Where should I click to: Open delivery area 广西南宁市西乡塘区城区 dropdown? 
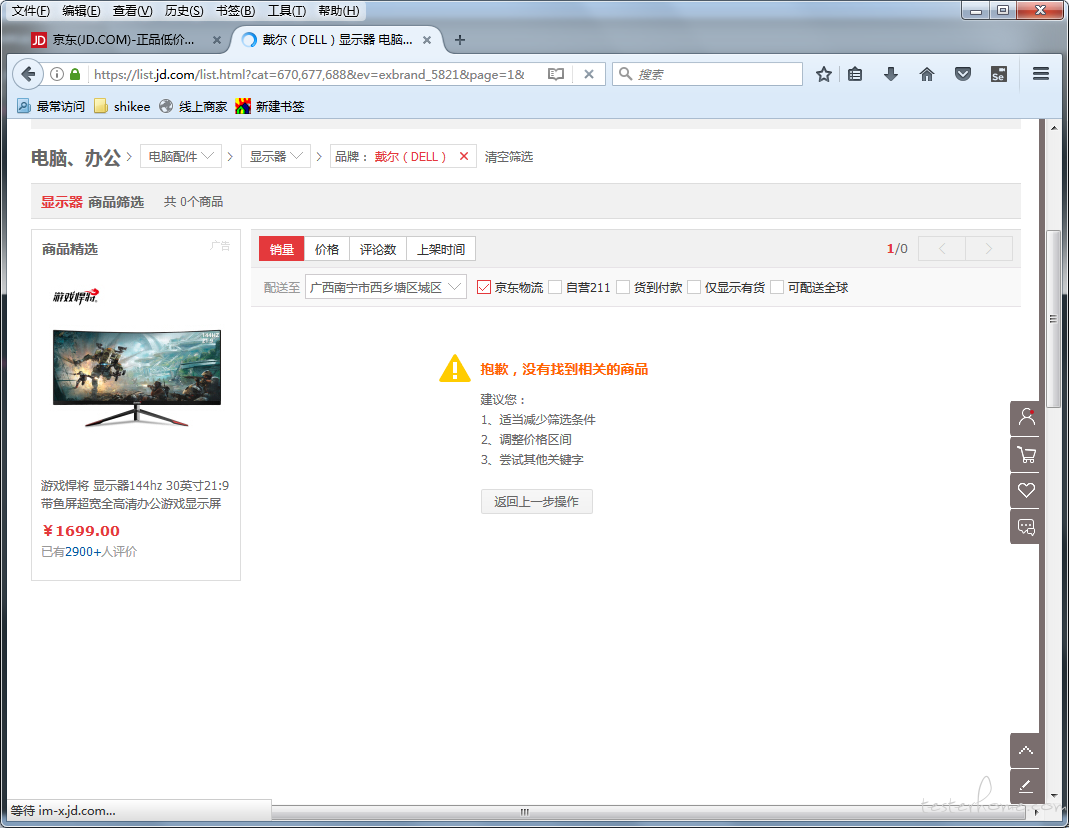click(x=386, y=288)
